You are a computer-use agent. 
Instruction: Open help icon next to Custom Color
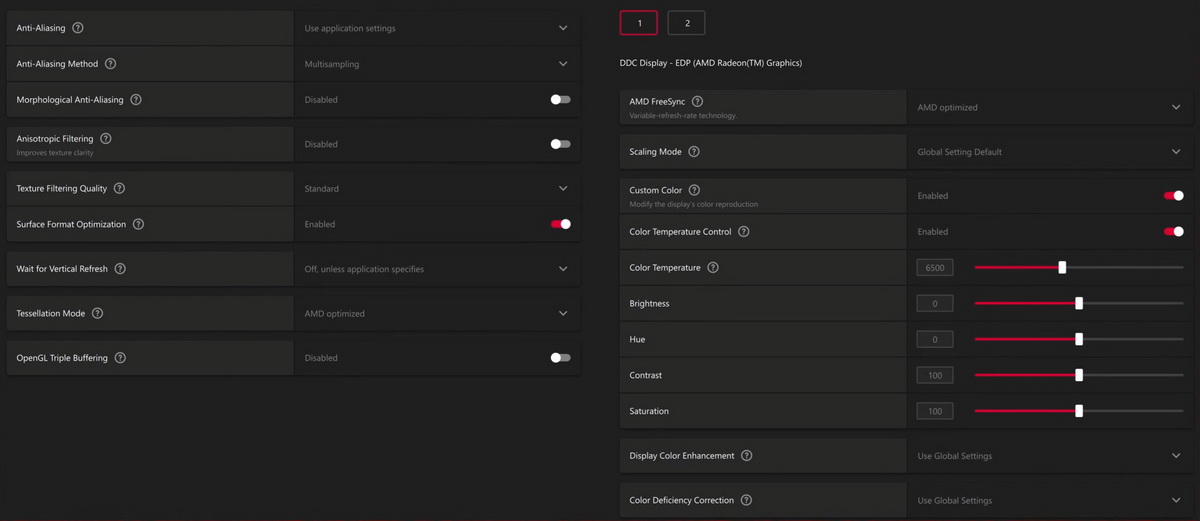(694, 190)
